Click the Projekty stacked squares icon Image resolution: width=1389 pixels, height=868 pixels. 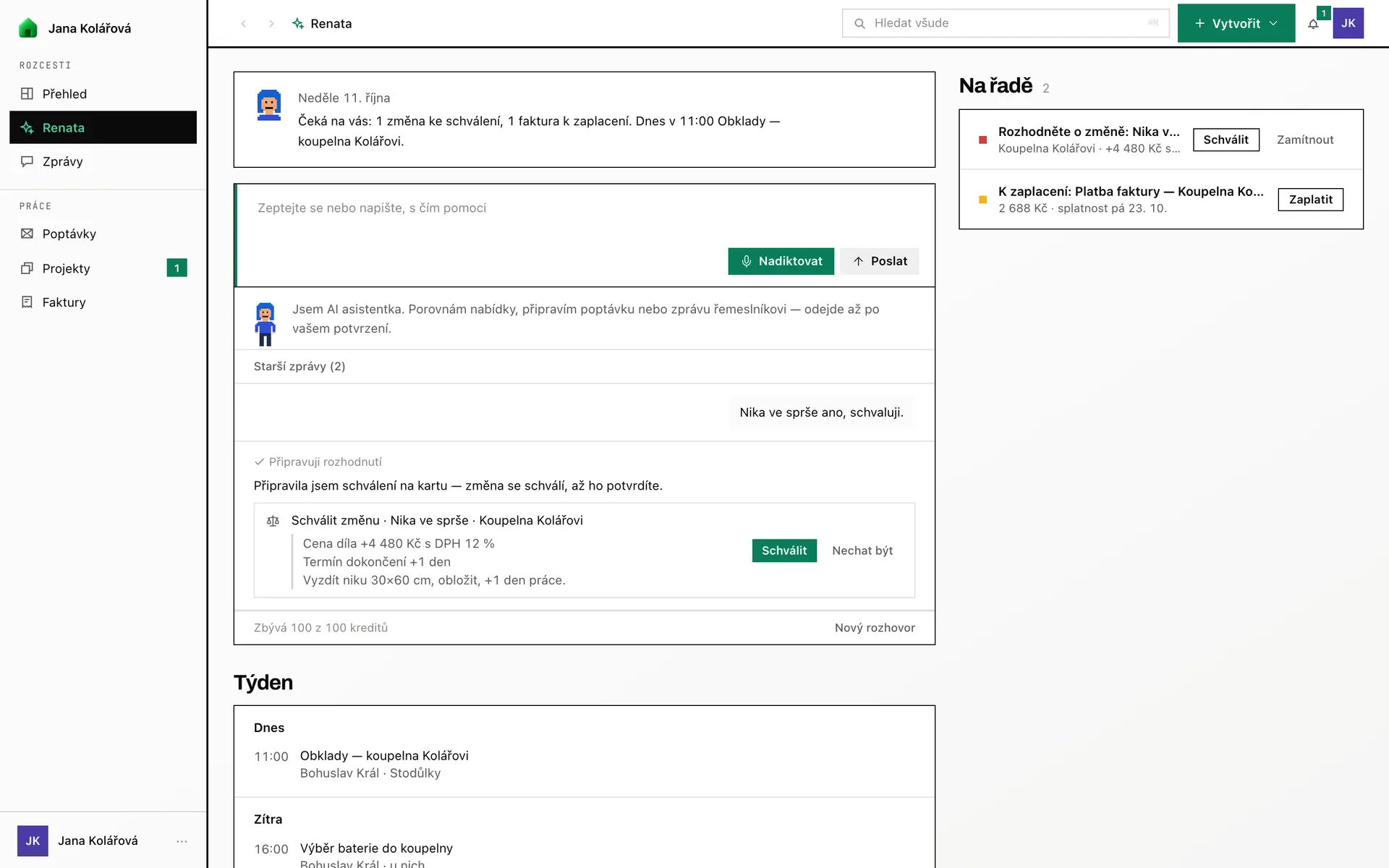pos(27,268)
